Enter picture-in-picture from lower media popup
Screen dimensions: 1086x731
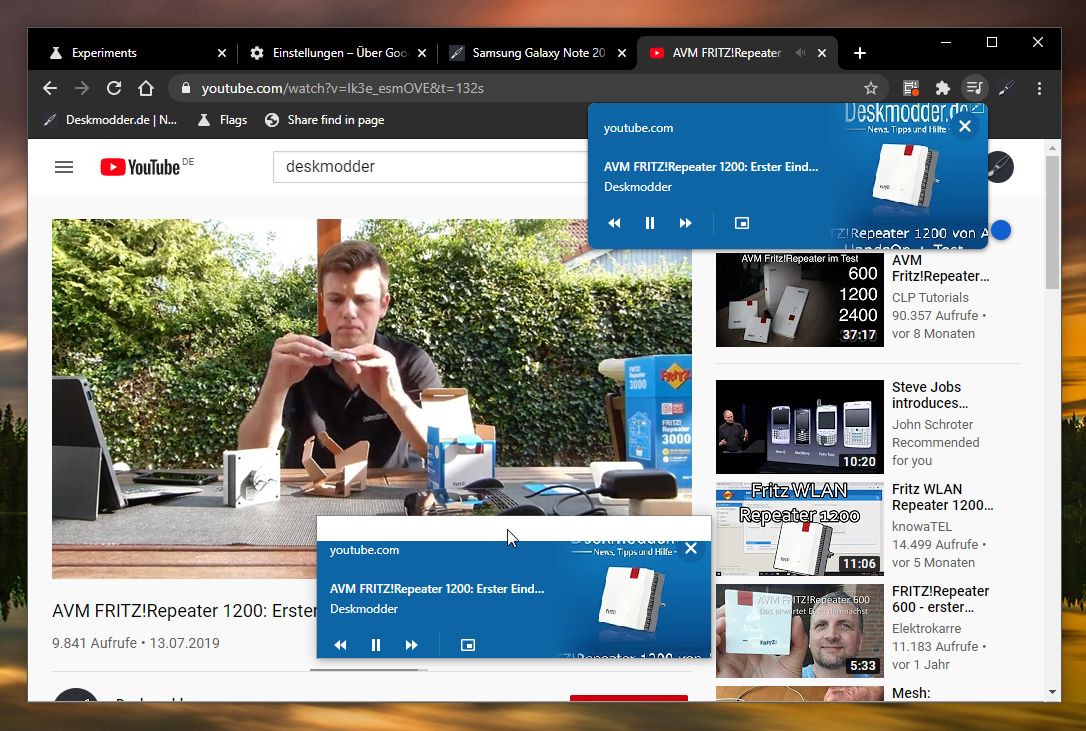(468, 645)
